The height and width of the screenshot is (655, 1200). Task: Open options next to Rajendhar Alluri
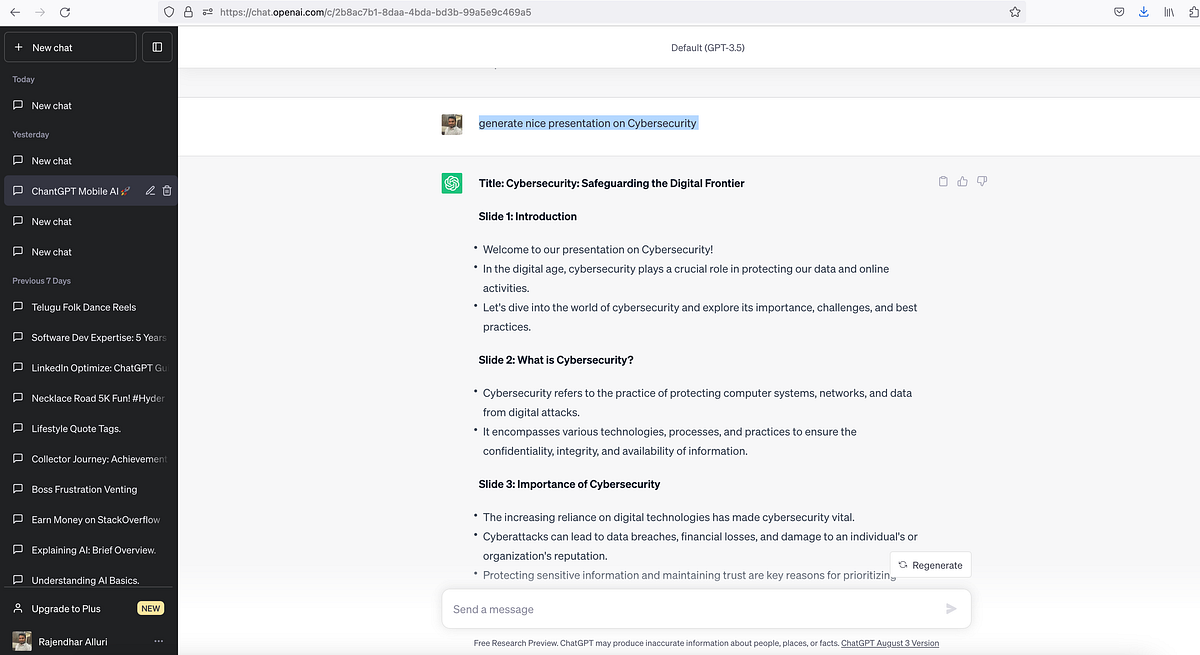pyautogui.click(x=158, y=641)
